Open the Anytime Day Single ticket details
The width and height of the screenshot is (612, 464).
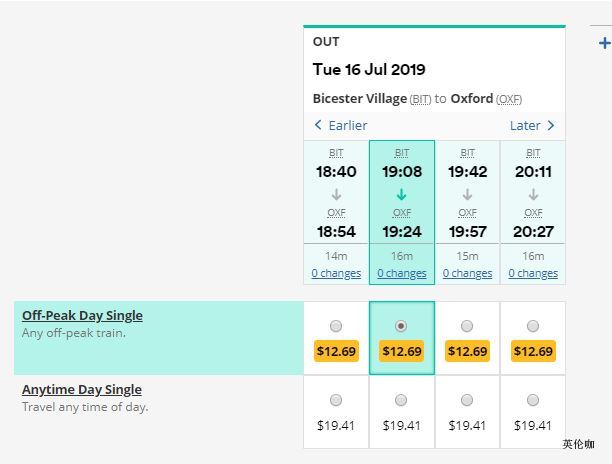pyautogui.click(x=82, y=389)
